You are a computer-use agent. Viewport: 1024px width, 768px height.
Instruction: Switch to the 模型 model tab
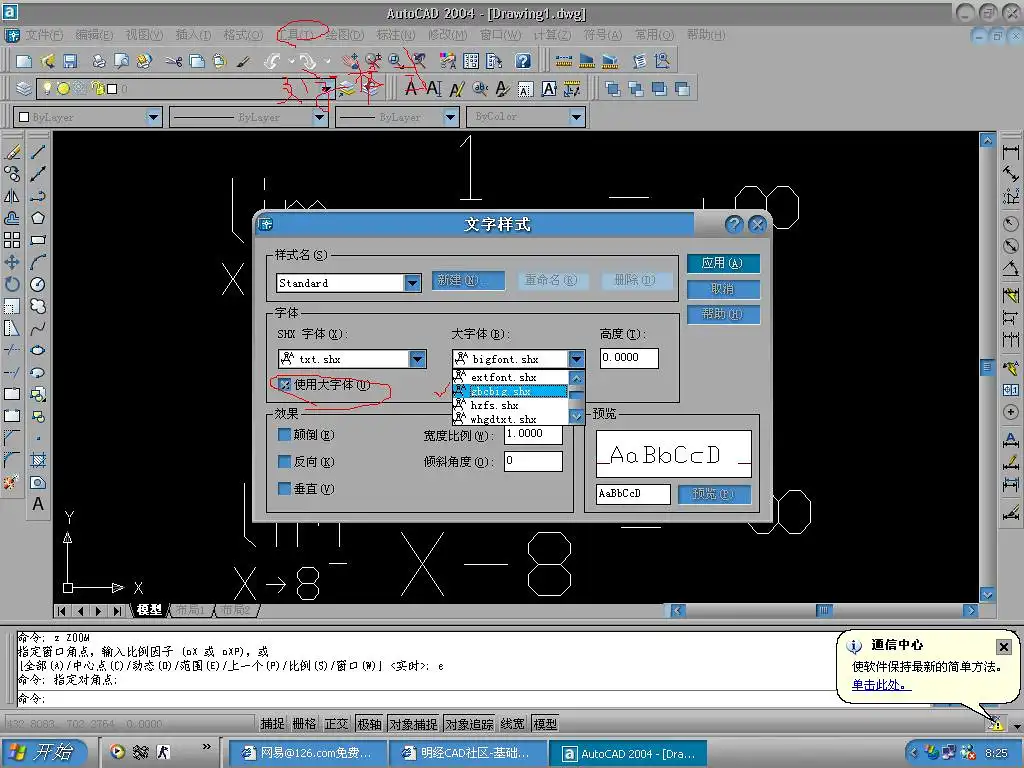[149, 610]
